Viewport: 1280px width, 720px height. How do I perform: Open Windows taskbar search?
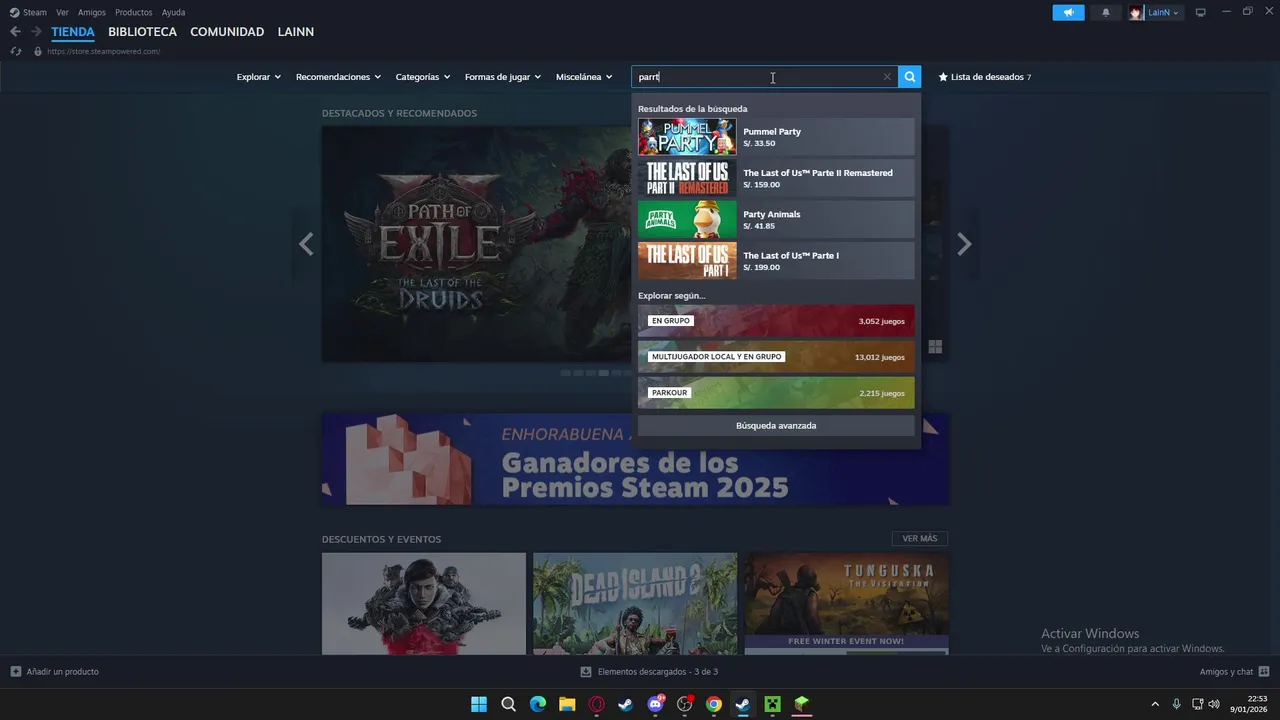click(x=508, y=704)
